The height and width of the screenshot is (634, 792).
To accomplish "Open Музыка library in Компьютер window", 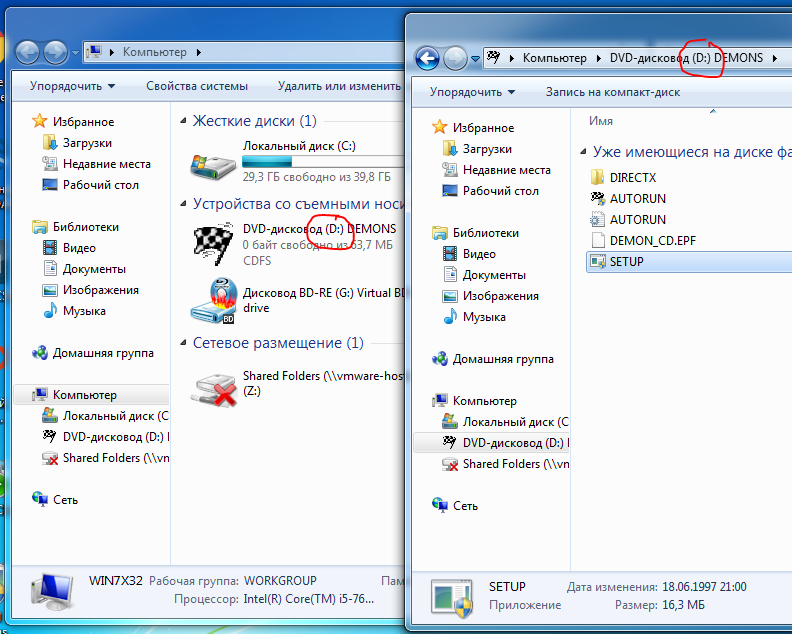I will point(84,311).
